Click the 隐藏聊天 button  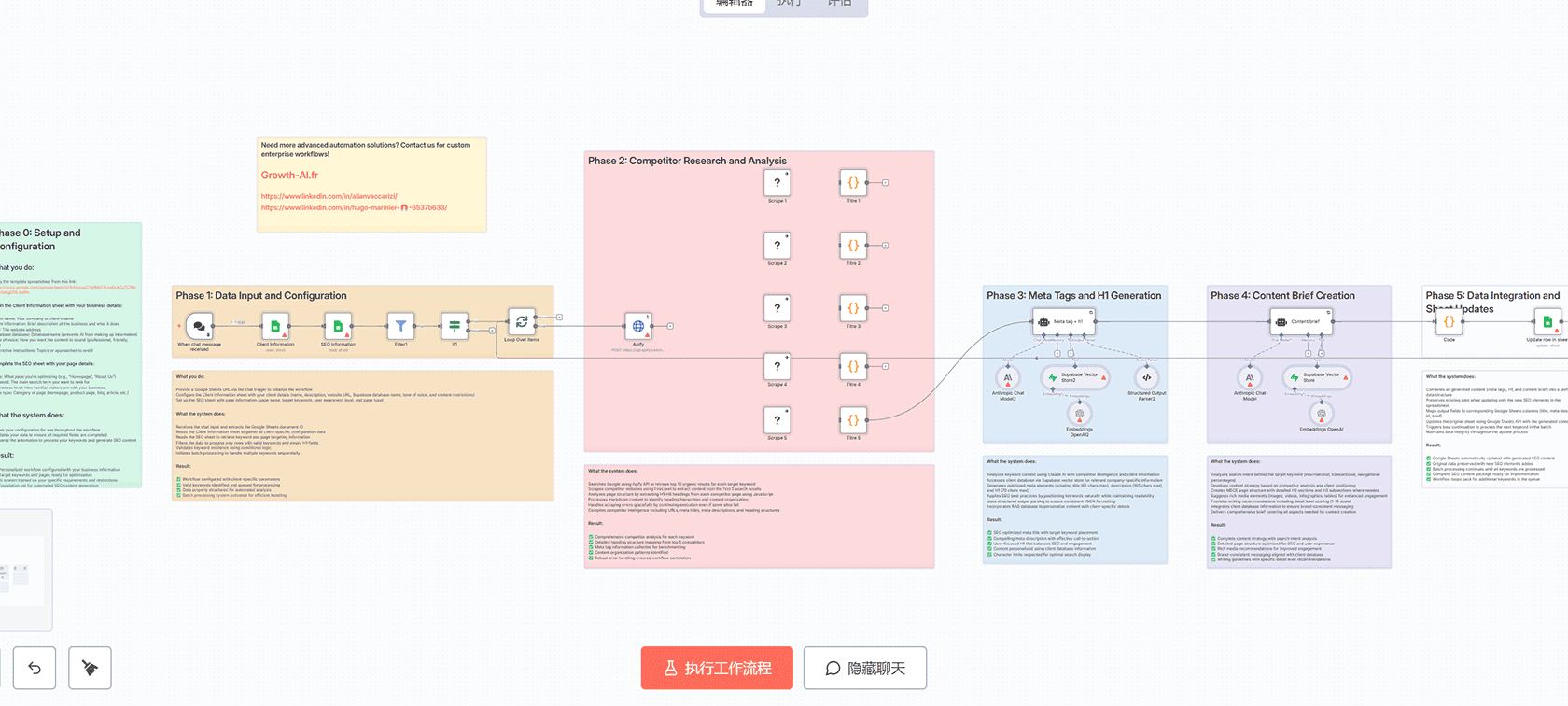click(865, 668)
